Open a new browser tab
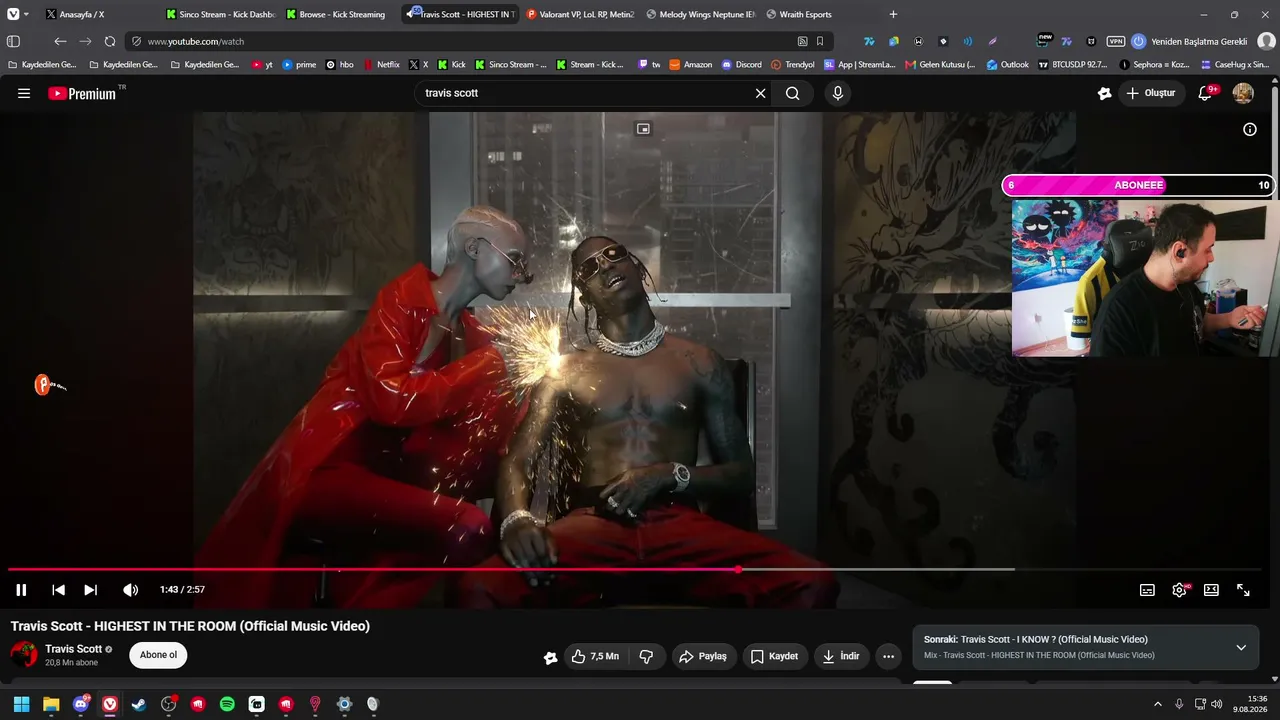 (893, 14)
